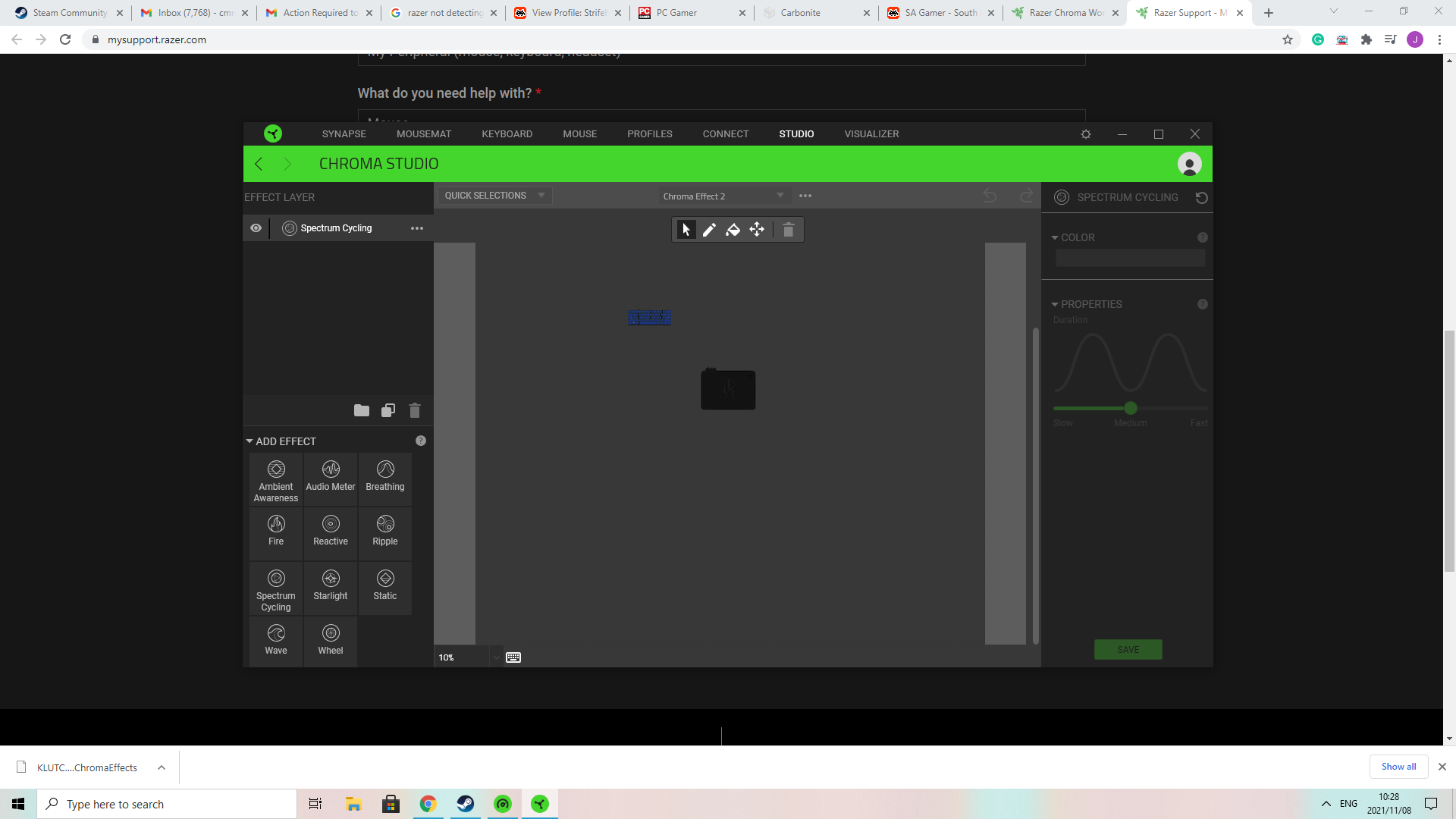This screenshot has width=1456, height=819.
Task: Delete the selected effect layer
Action: pos(415,410)
